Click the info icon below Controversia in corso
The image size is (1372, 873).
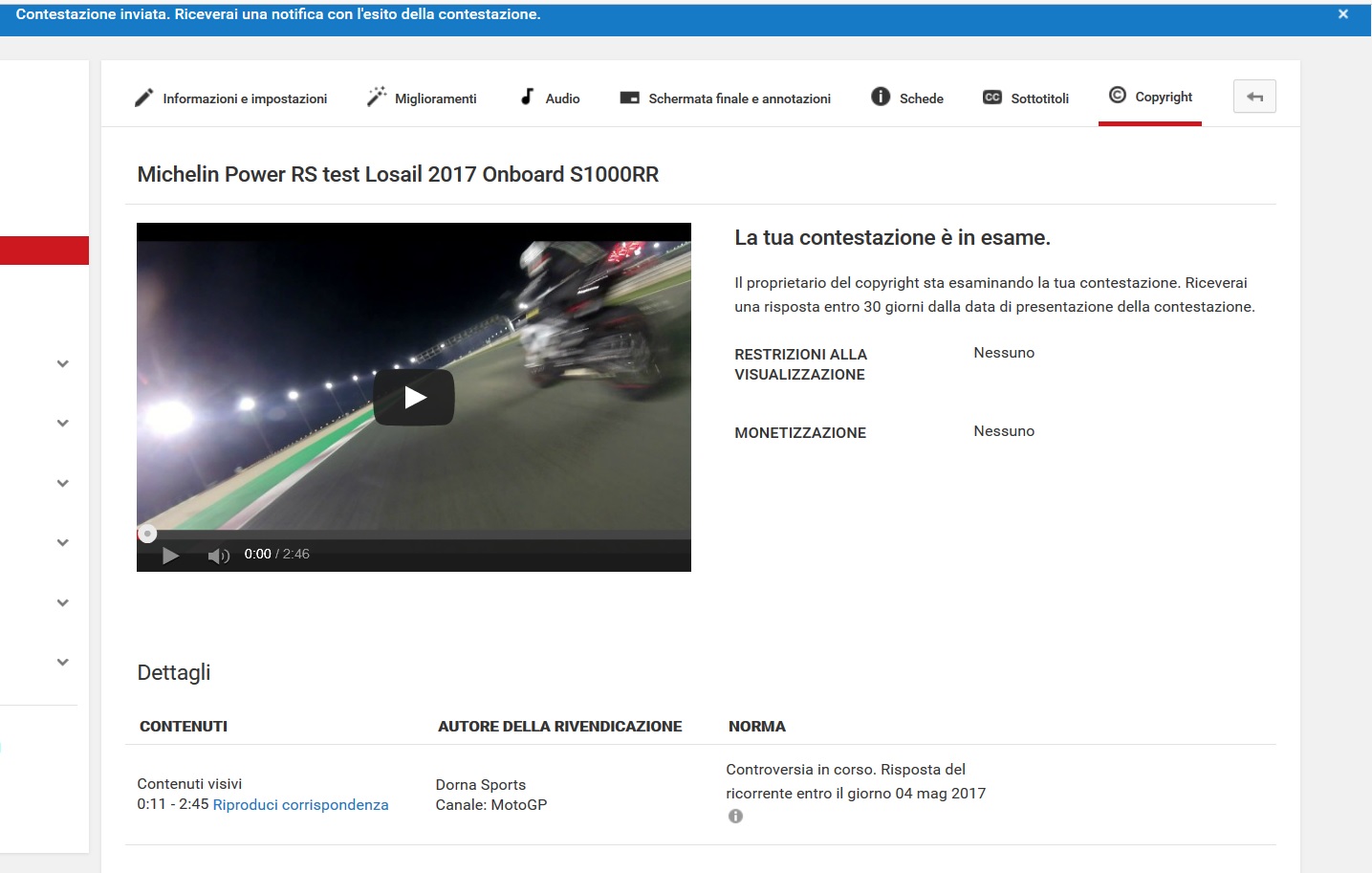click(735, 817)
